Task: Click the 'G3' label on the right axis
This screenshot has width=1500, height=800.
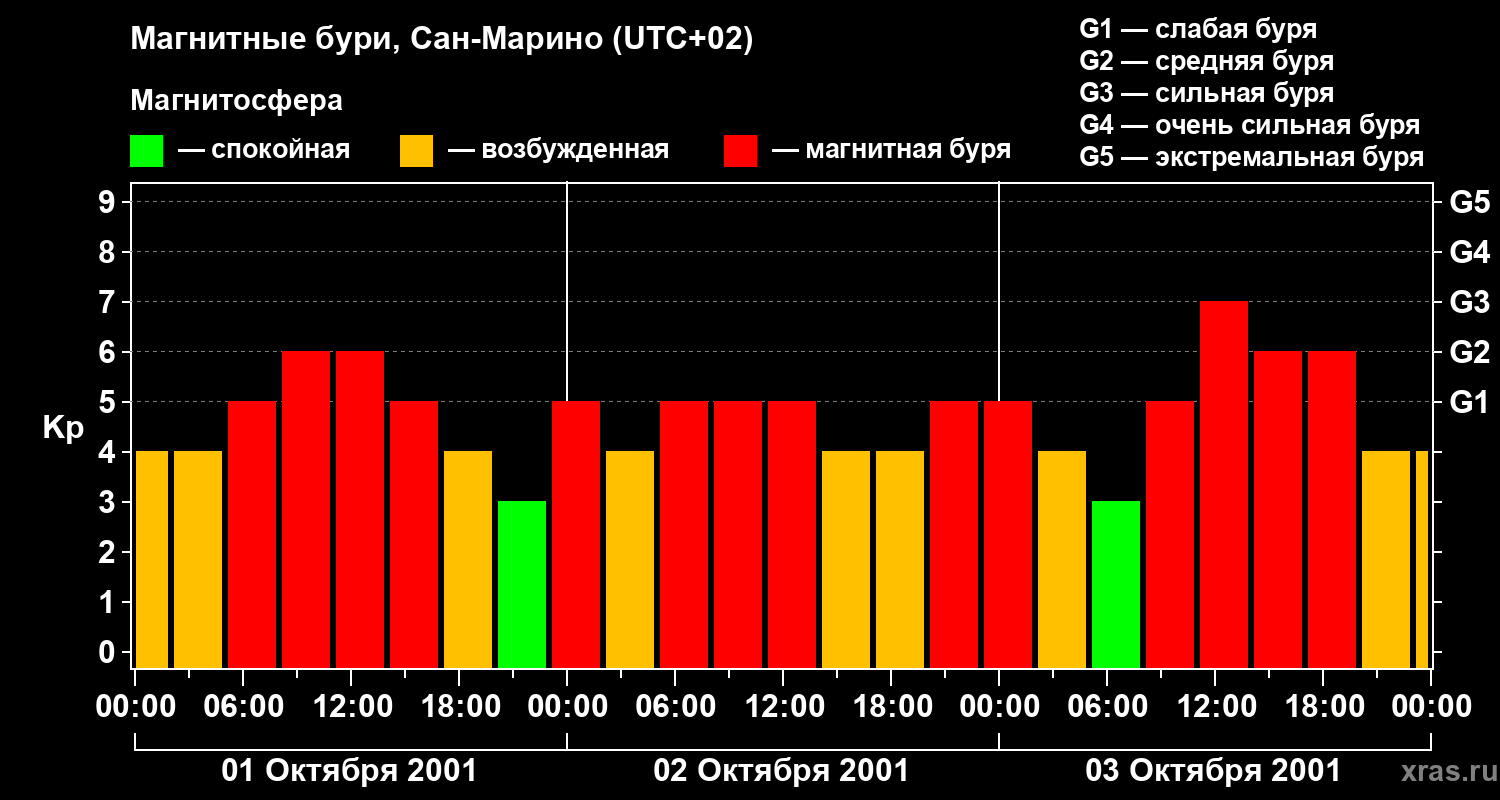Action: pyautogui.click(x=1469, y=302)
